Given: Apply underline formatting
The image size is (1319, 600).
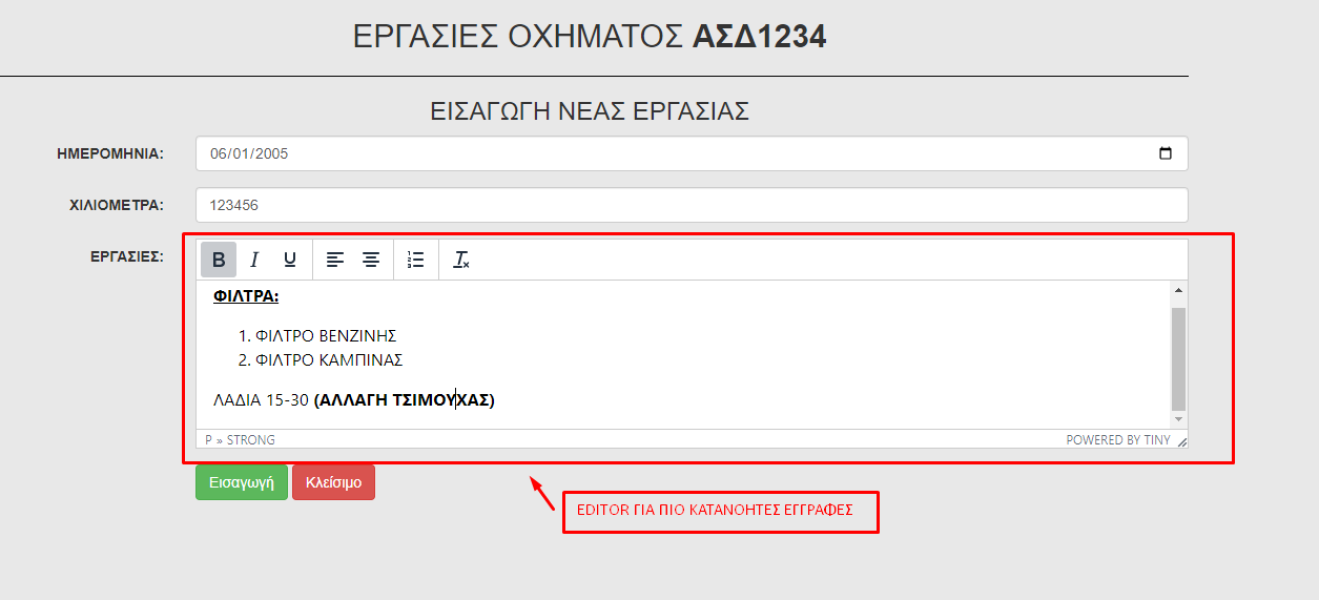Looking at the screenshot, I should click(290, 260).
